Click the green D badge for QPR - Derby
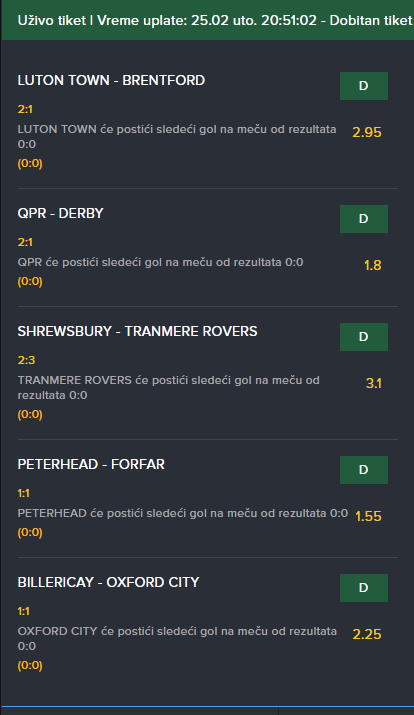 (x=364, y=219)
